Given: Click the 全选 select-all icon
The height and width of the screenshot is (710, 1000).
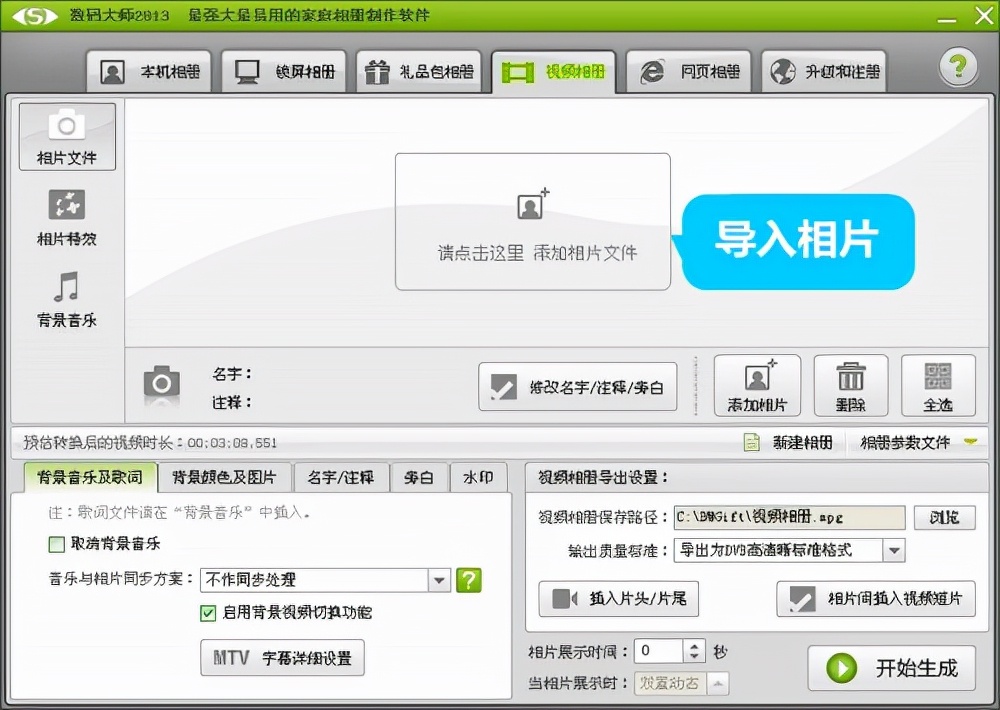Looking at the screenshot, I should tap(938, 384).
